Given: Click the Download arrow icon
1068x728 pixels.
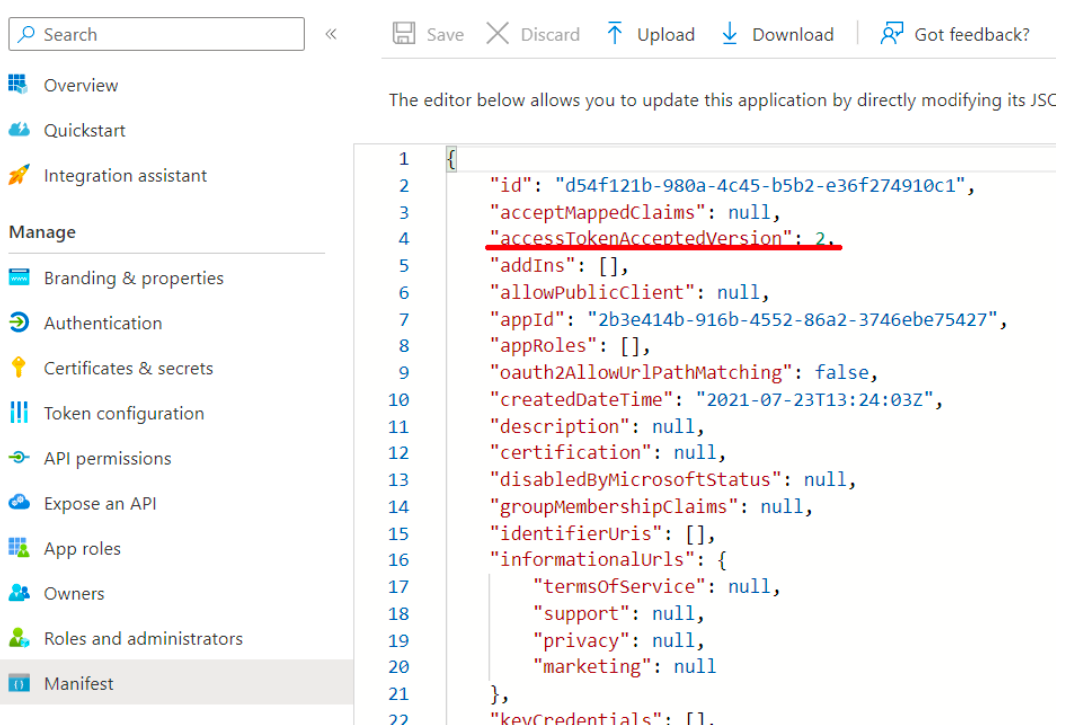Looking at the screenshot, I should click(729, 33).
